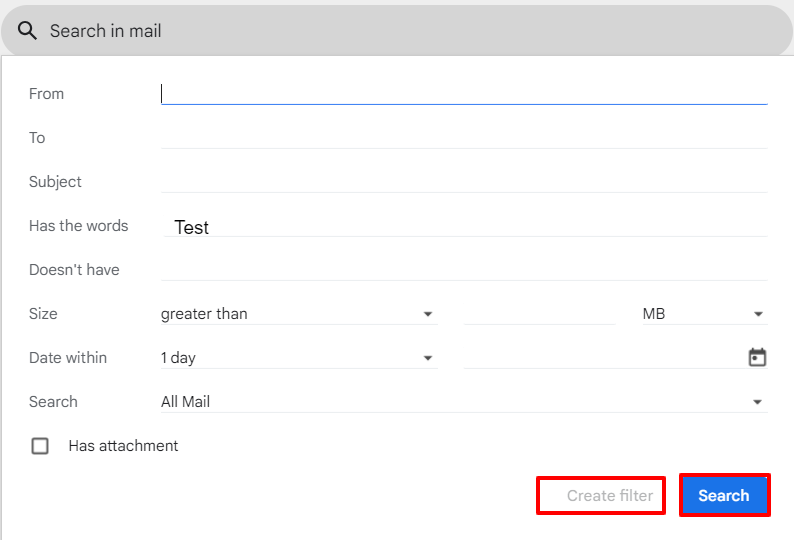794x540 pixels.
Task: Open the date picker calendar icon
Action: 757,358
